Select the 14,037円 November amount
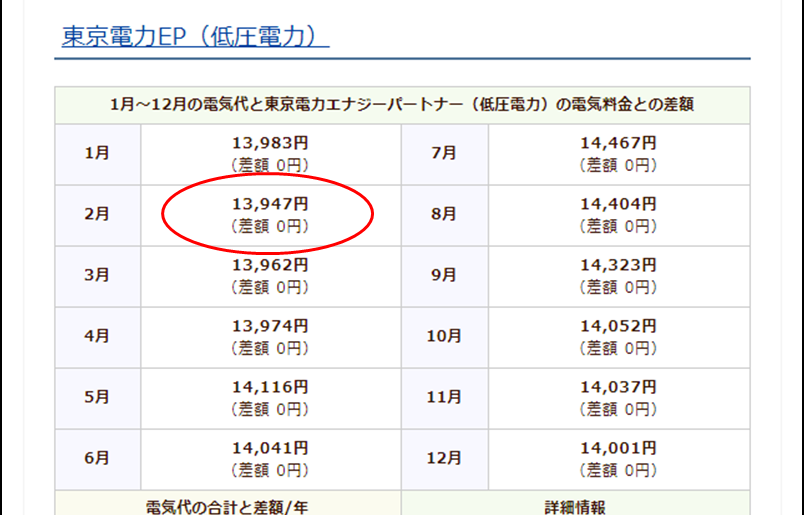Viewport: 804px width, 515px height. 618,387
